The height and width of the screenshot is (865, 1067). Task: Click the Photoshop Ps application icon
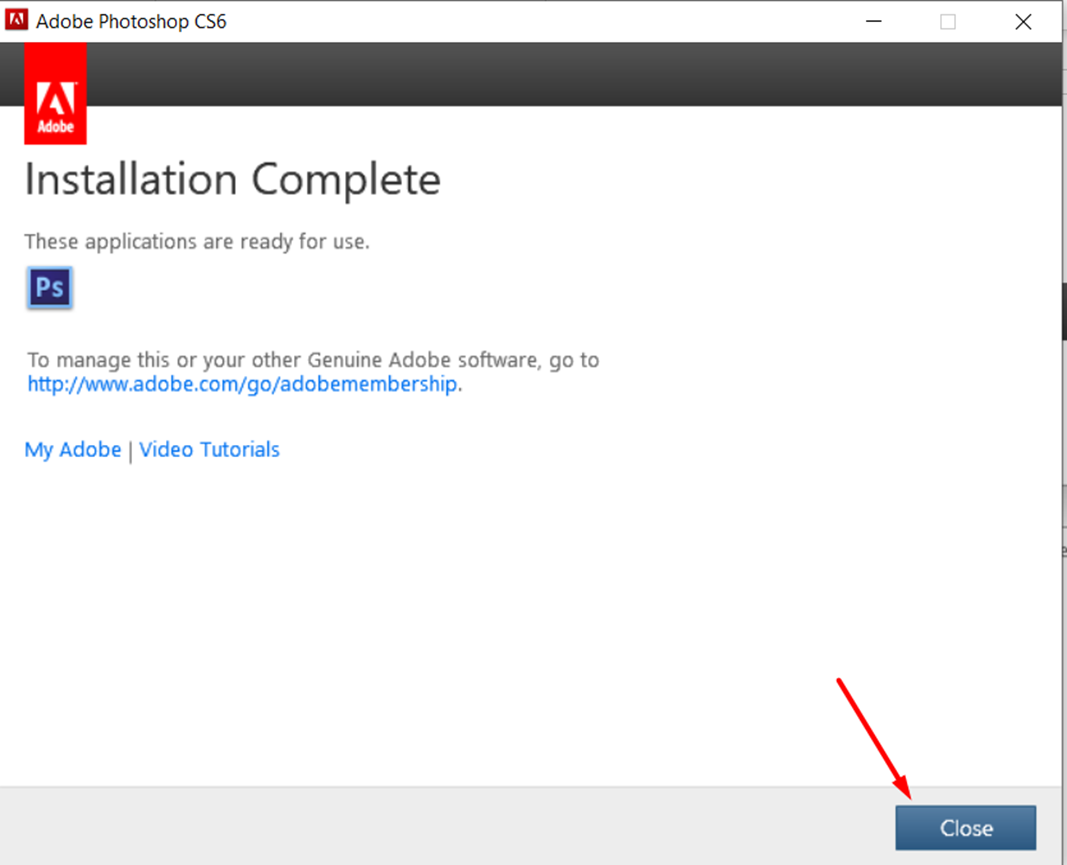coord(50,287)
